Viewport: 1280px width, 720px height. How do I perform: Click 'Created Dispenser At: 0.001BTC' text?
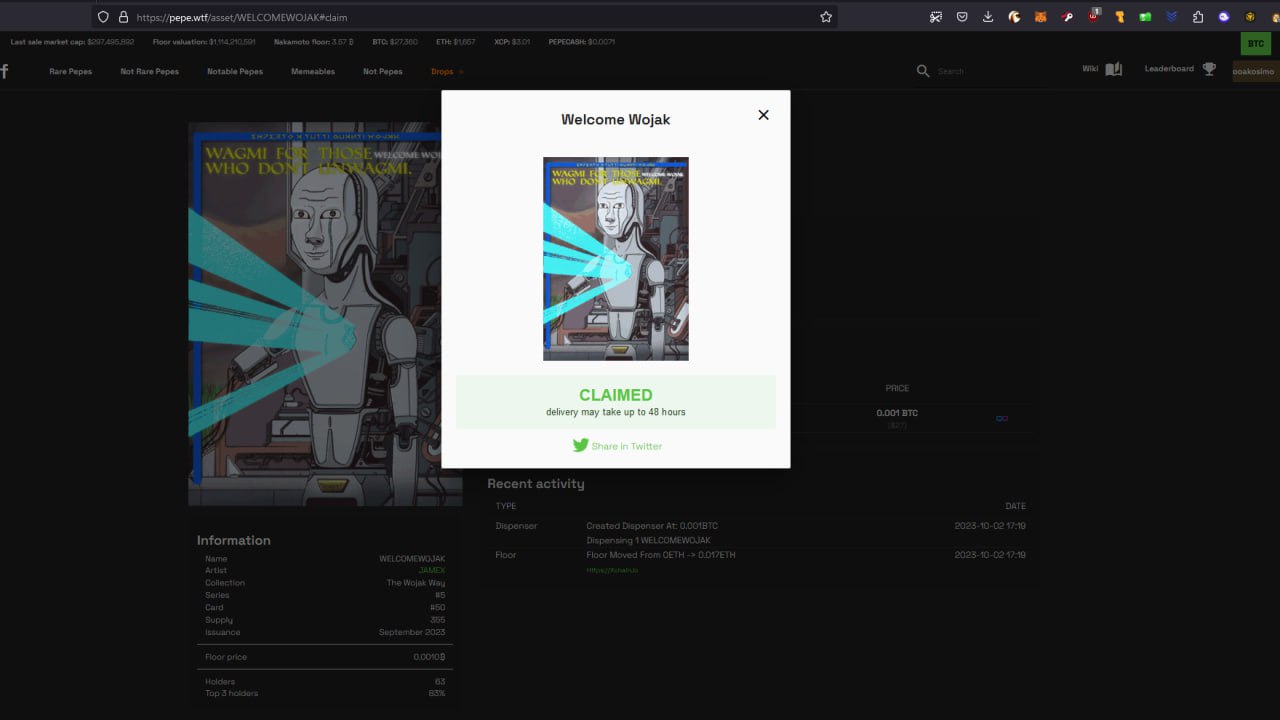652,526
